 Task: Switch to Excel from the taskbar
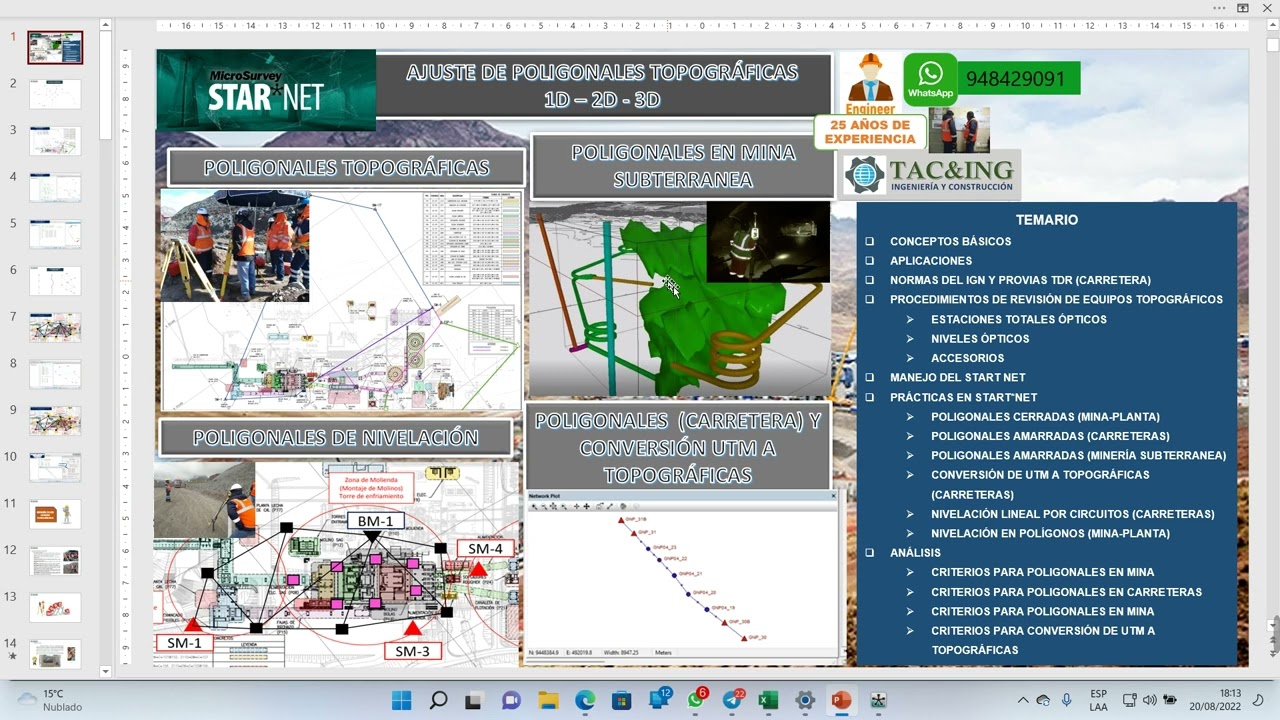pyautogui.click(x=768, y=700)
